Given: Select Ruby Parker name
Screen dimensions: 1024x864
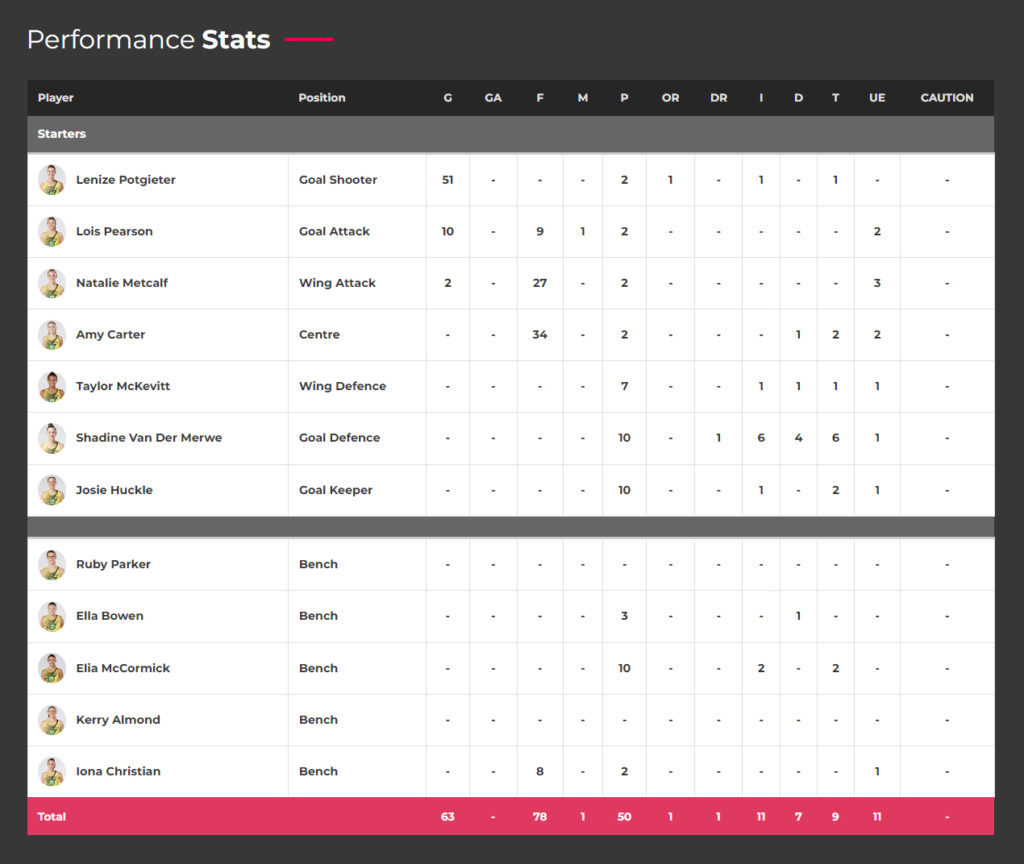Looking at the screenshot, I should tap(113, 564).
